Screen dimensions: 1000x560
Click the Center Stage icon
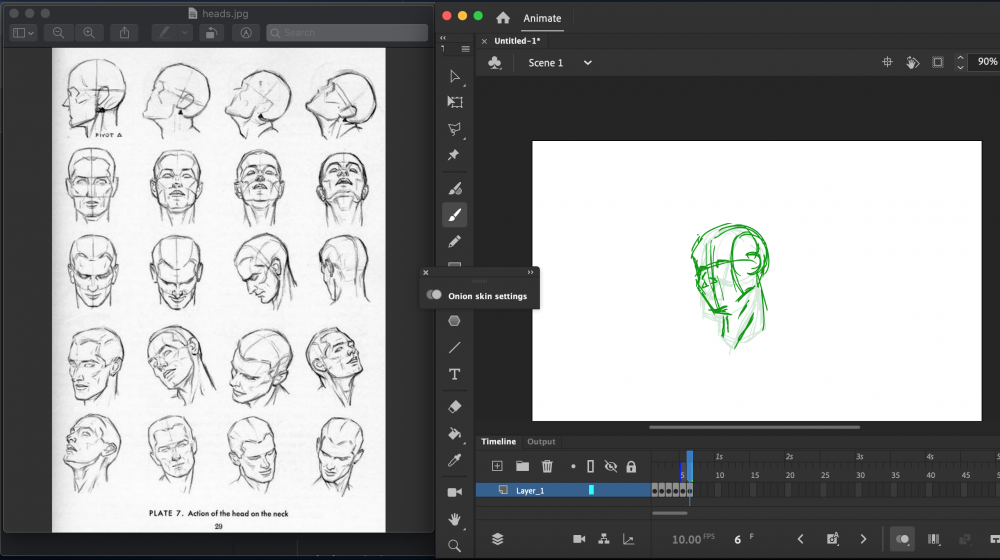tap(887, 62)
